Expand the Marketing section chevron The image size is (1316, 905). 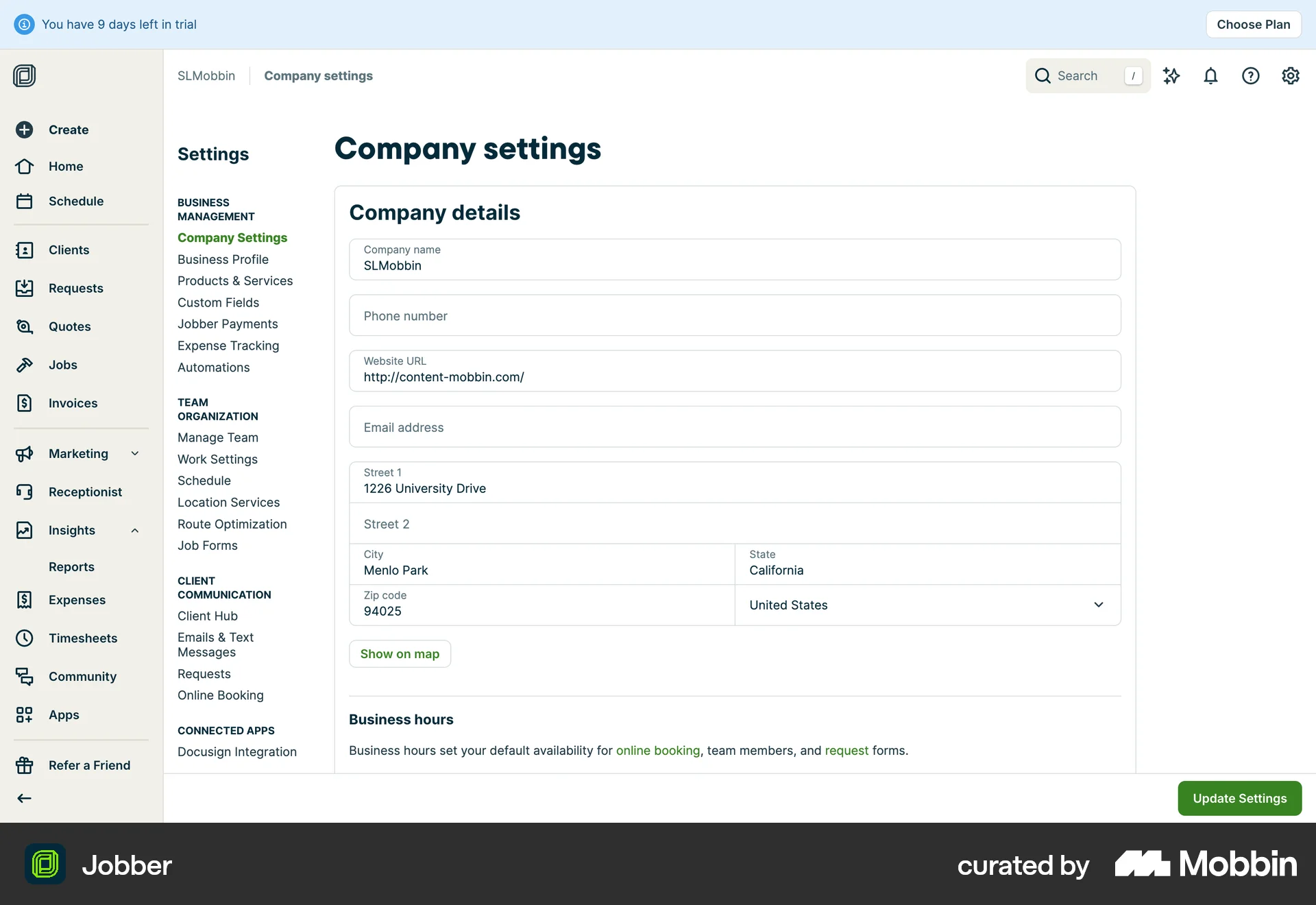click(134, 453)
